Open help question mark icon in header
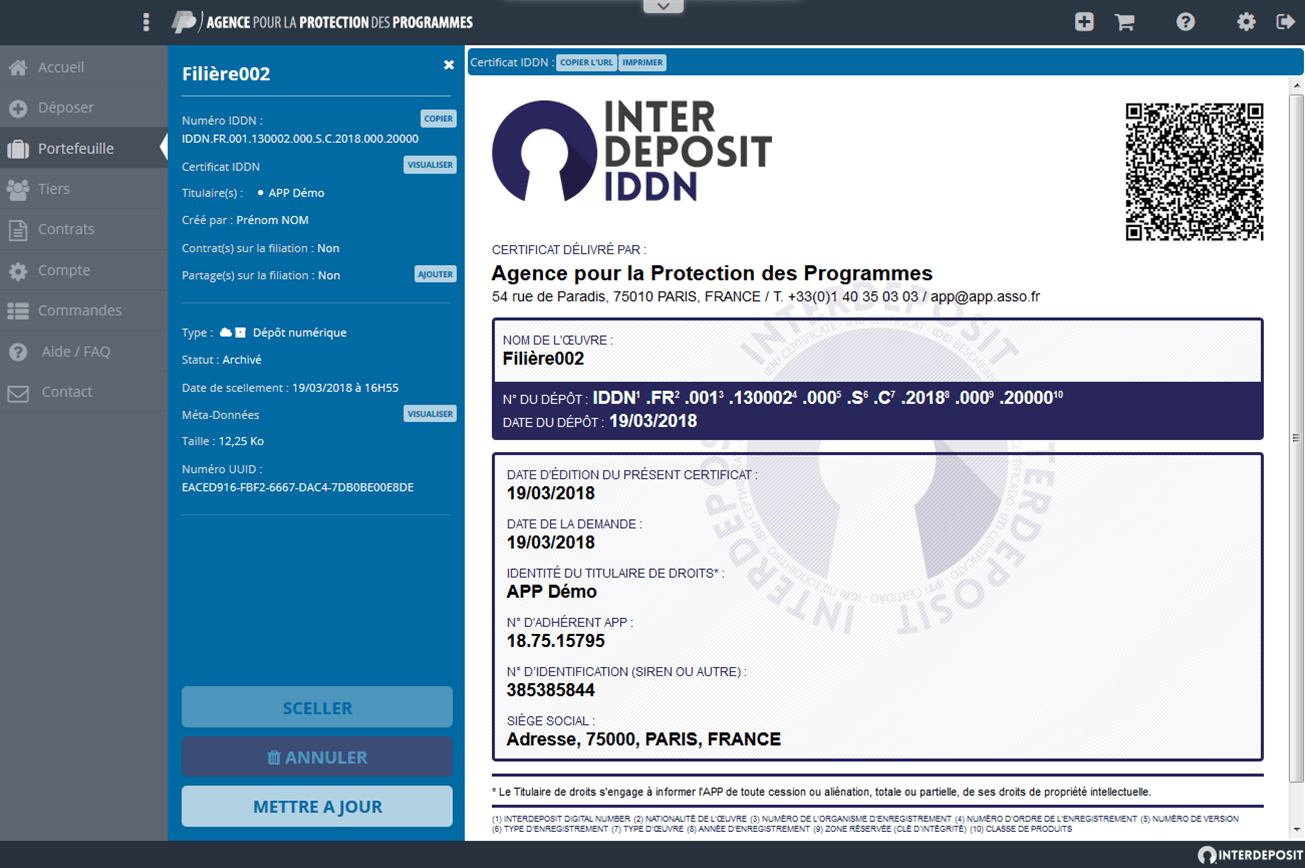Viewport: 1305px width, 868px height. point(1186,22)
